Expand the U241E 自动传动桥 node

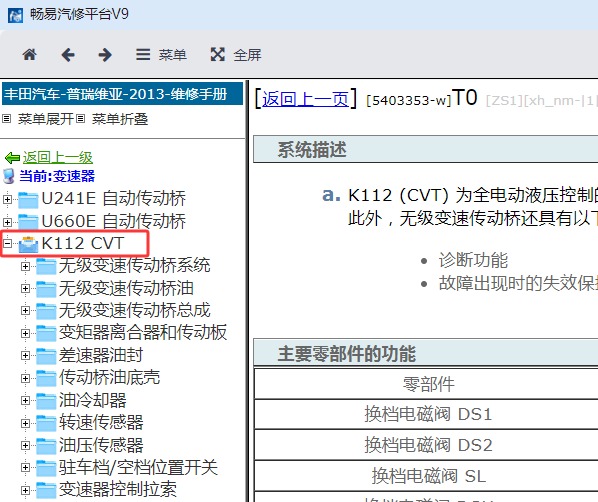pyautogui.click(x=7, y=199)
